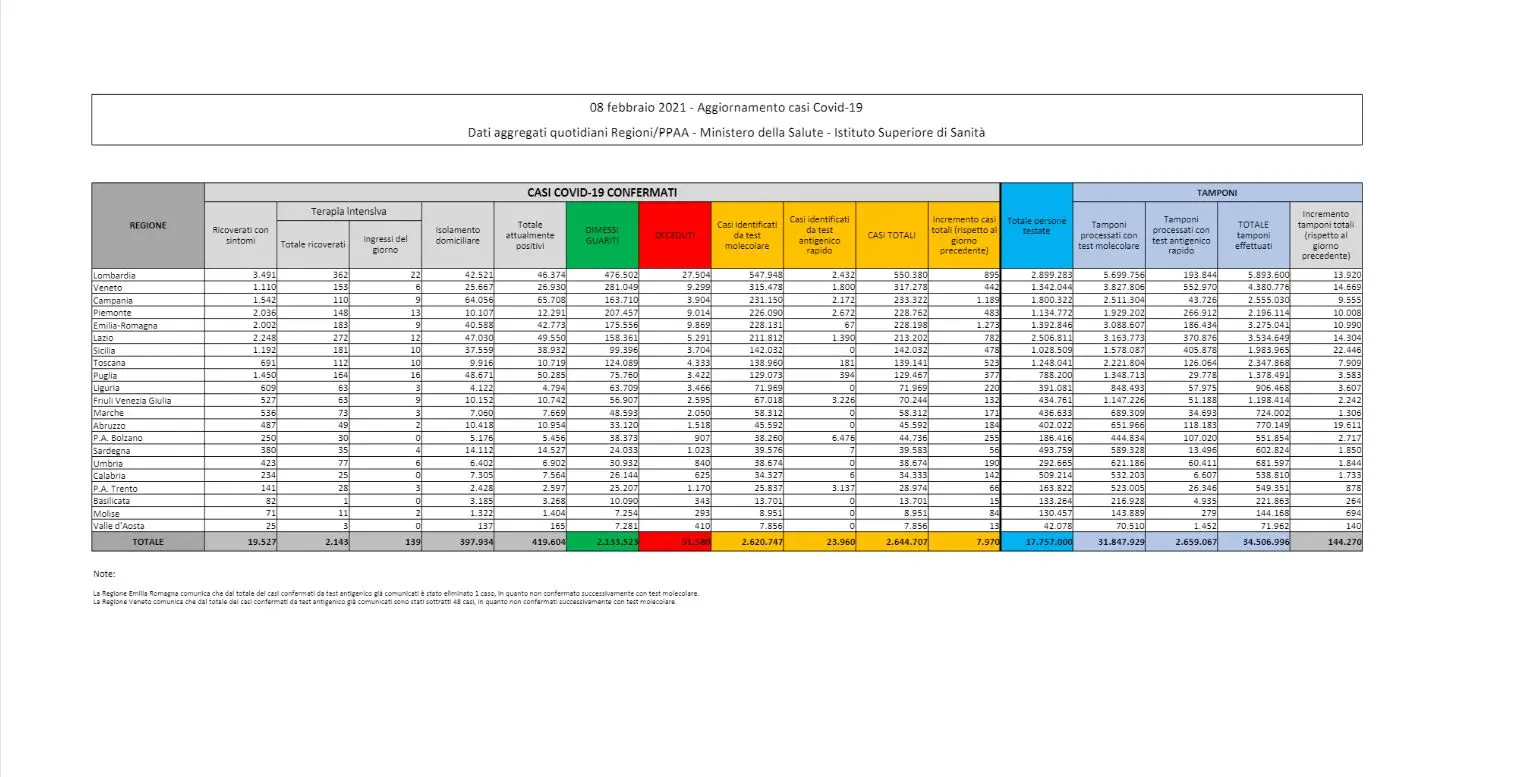Select "Casi identificati da test molecolare" header

tap(747, 234)
